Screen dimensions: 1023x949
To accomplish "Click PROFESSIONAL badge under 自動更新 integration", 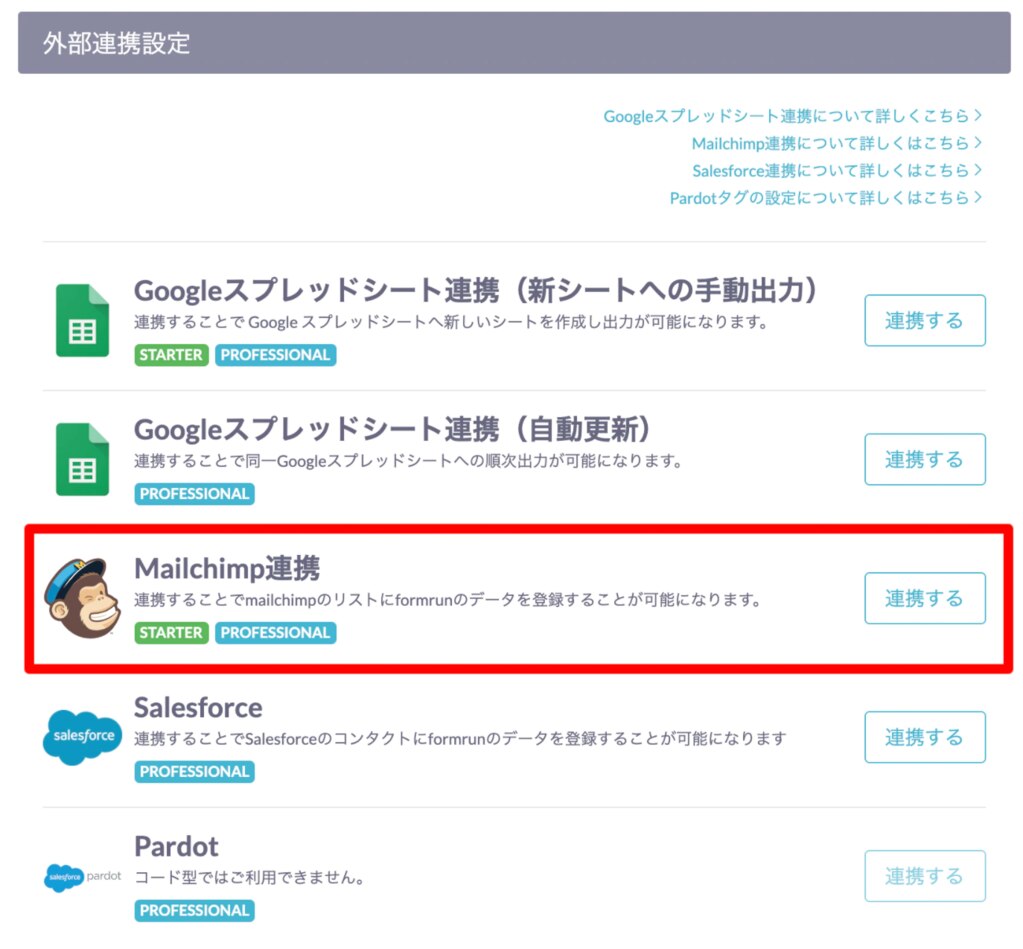I will point(194,494).
